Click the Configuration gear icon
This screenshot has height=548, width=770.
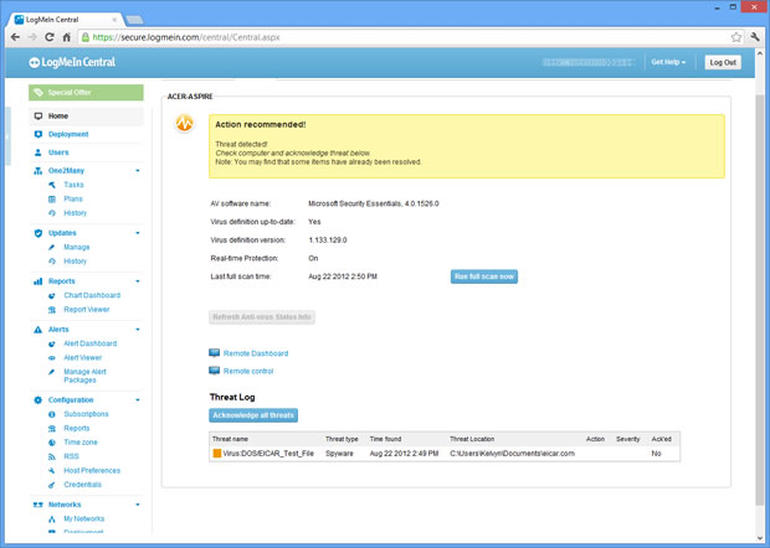[x=38, y=400]
